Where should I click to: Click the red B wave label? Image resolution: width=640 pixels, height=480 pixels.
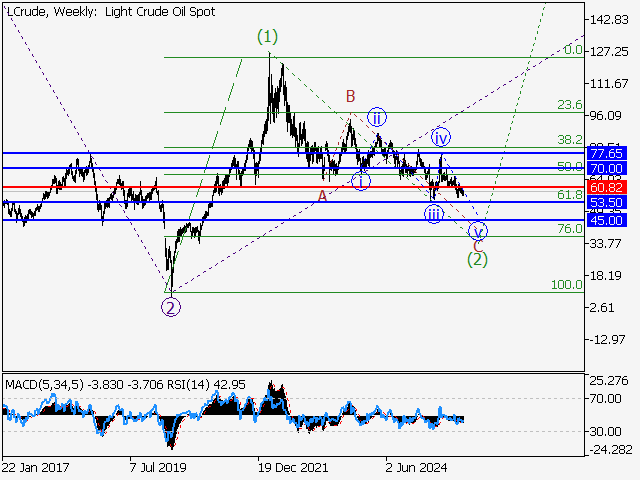[351, 97]
